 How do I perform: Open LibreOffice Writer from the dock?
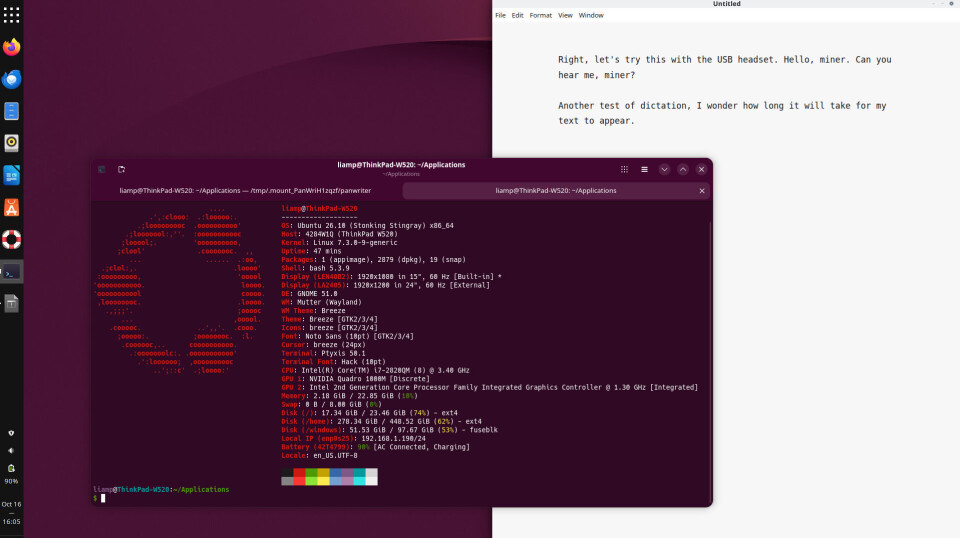11,176
